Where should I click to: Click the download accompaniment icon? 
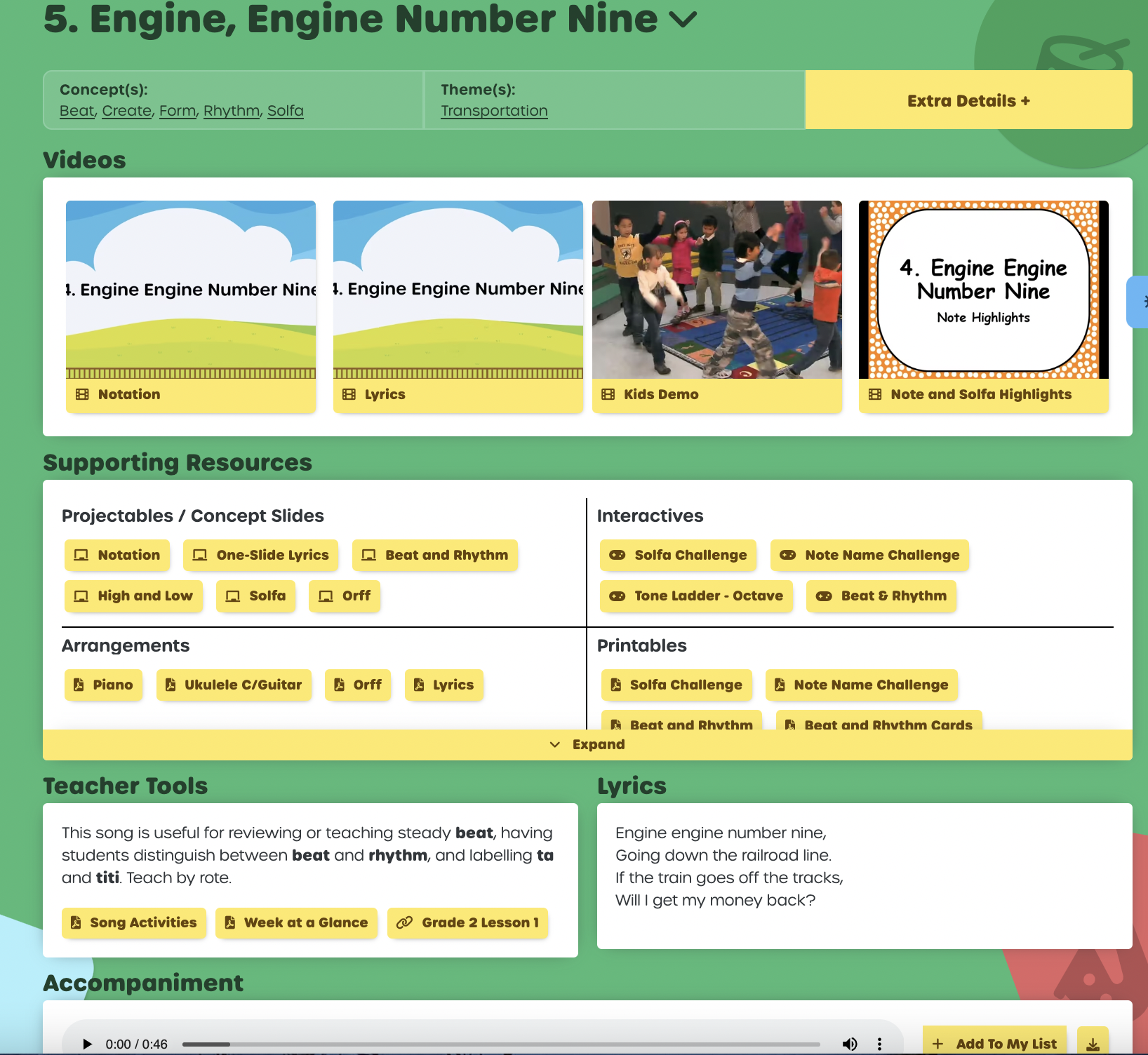click(1093, 1044)
